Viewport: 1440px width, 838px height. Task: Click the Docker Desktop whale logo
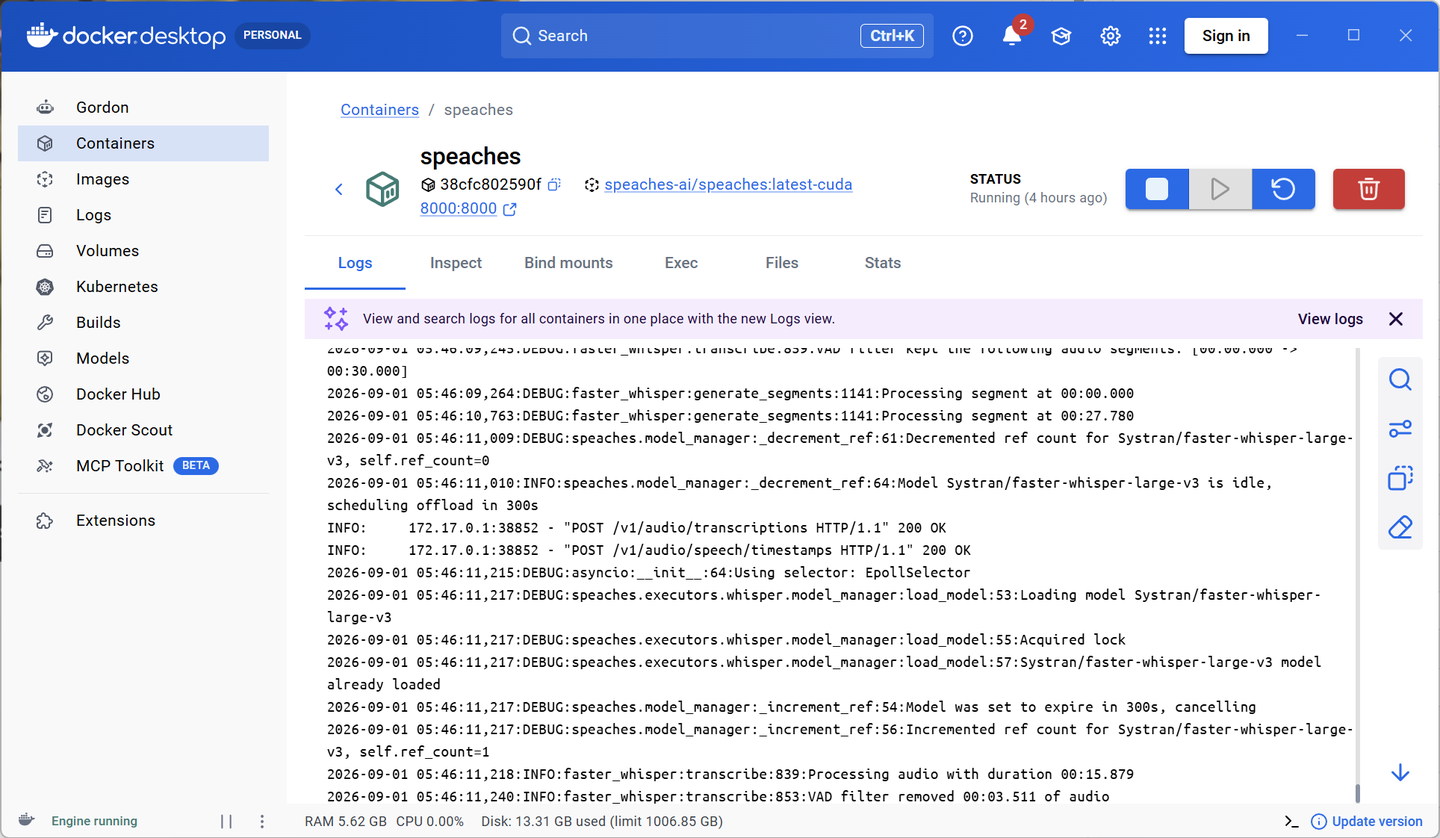(x=40, y=35)
